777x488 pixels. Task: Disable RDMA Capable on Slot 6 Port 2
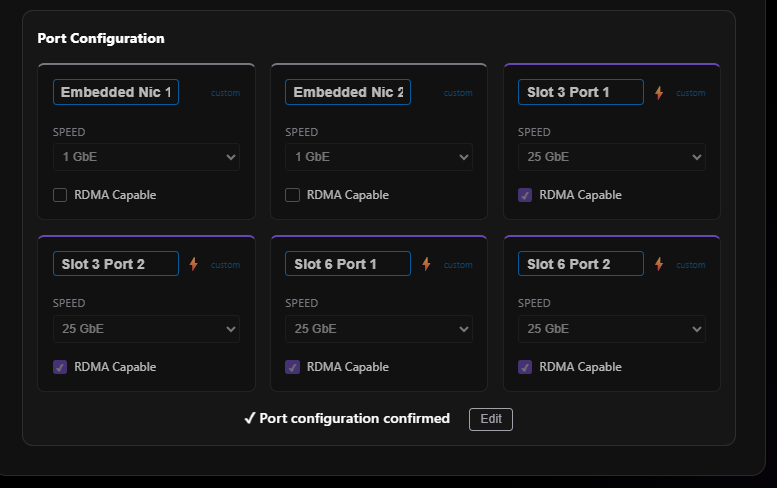525,367
